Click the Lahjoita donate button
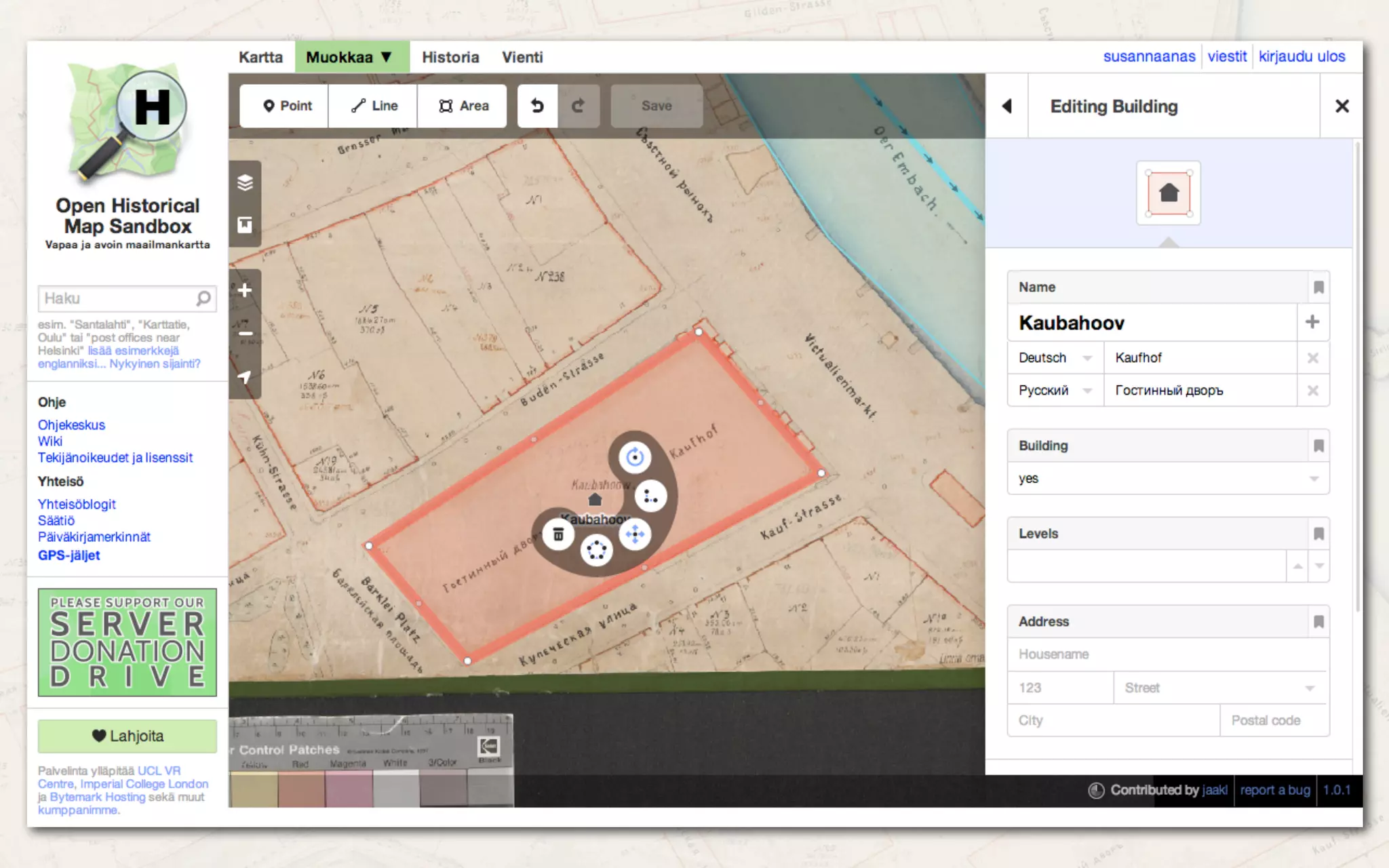 pos(128,736)
